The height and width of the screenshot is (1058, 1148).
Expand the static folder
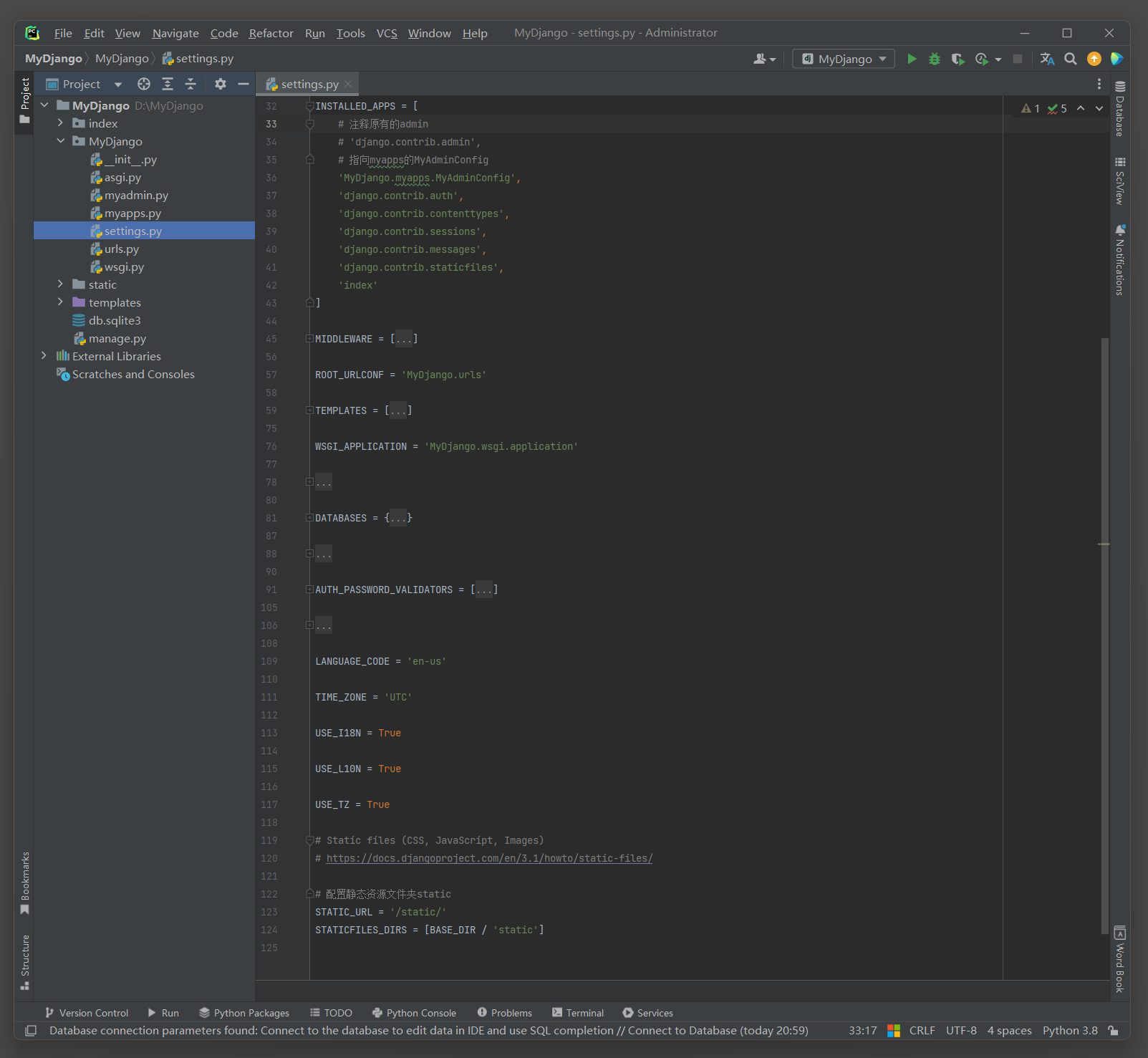point(61,284)
